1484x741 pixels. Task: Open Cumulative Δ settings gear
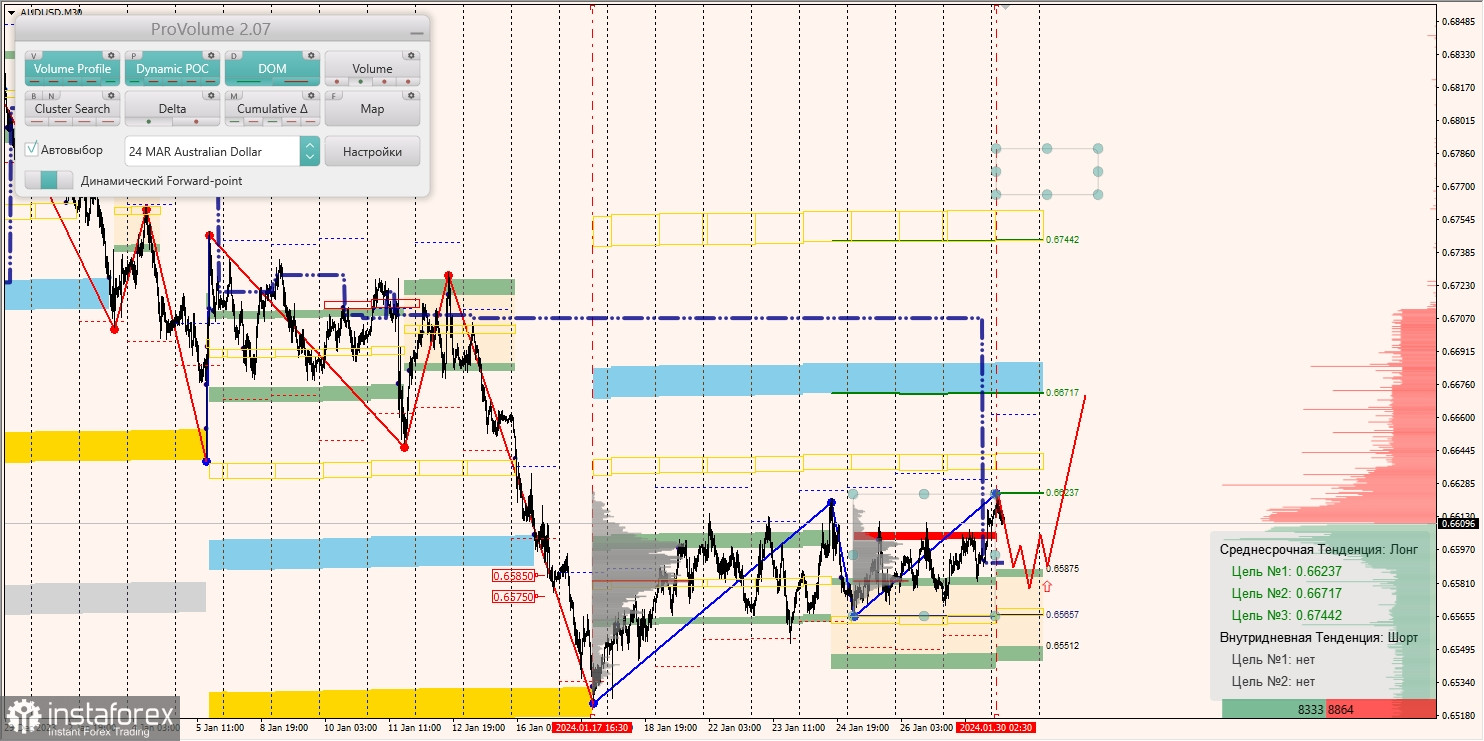click(311, 96)
